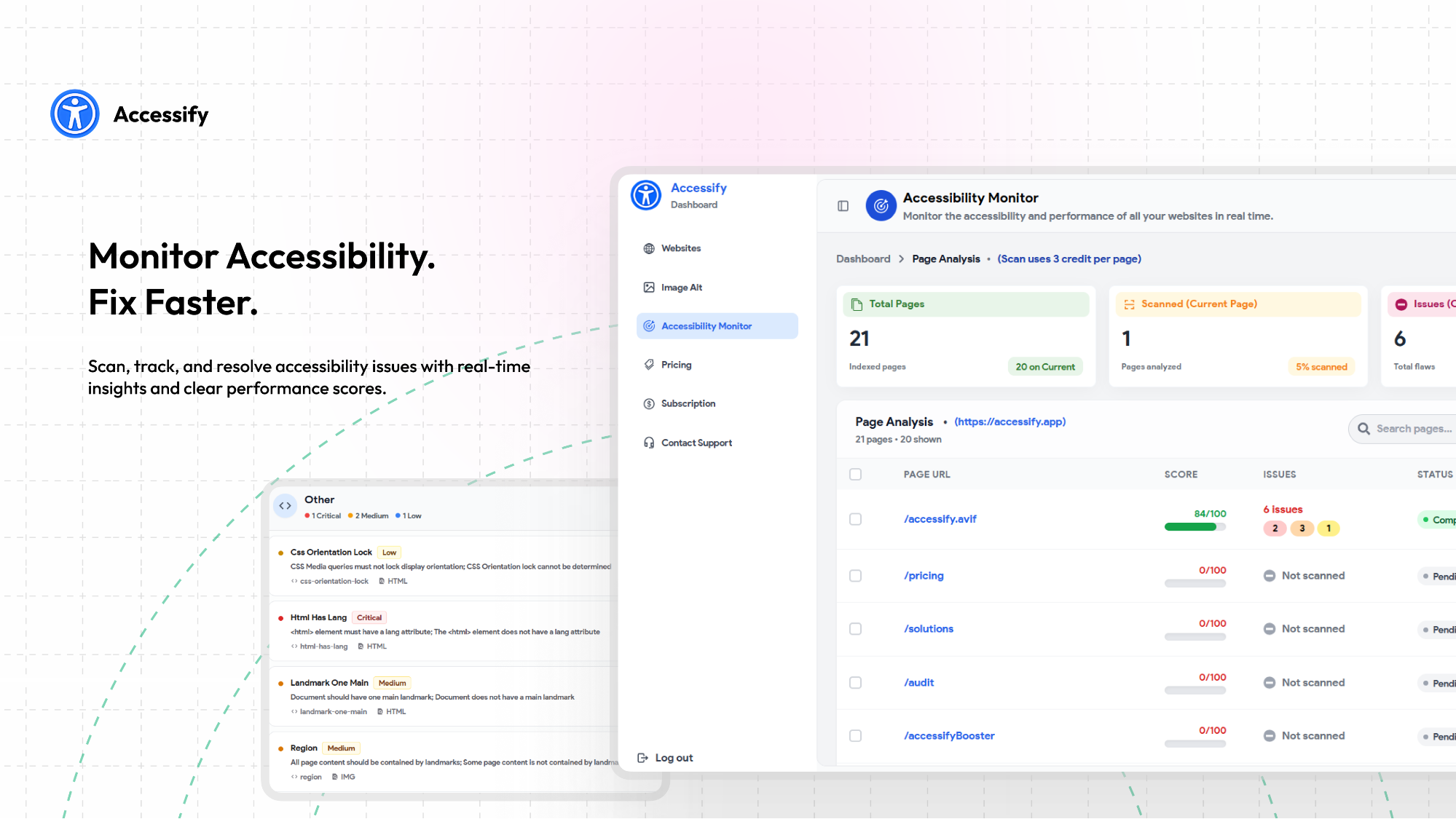Select Accessibility Monitor in sidebar
Image resolution: width=1456 pixels, height=819 pixels.
click(717, 326)
